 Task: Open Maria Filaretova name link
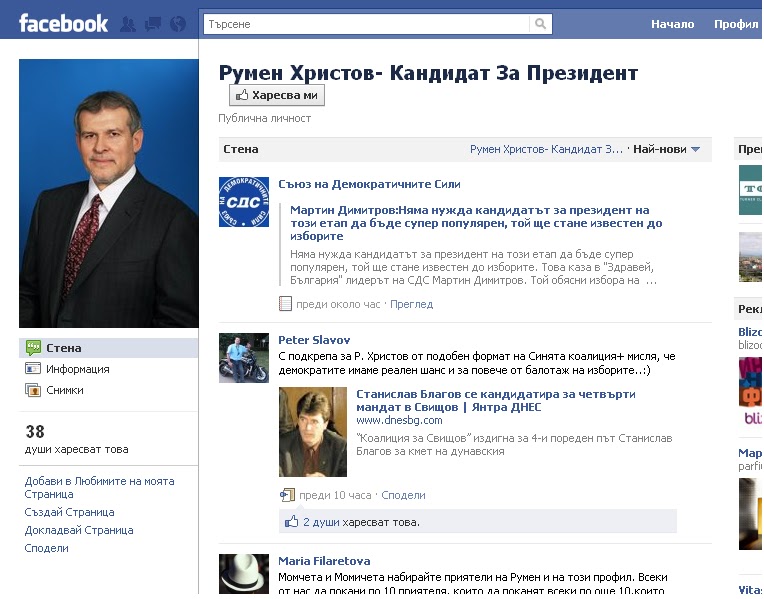[x=324, y=560]
